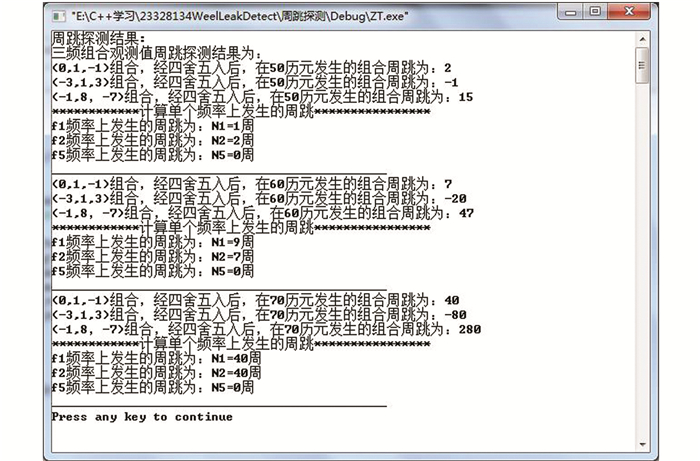Viewport: 700px width, 461px height.
Task: Click the 'N1=9周' result line
Action: pos(152,242)
